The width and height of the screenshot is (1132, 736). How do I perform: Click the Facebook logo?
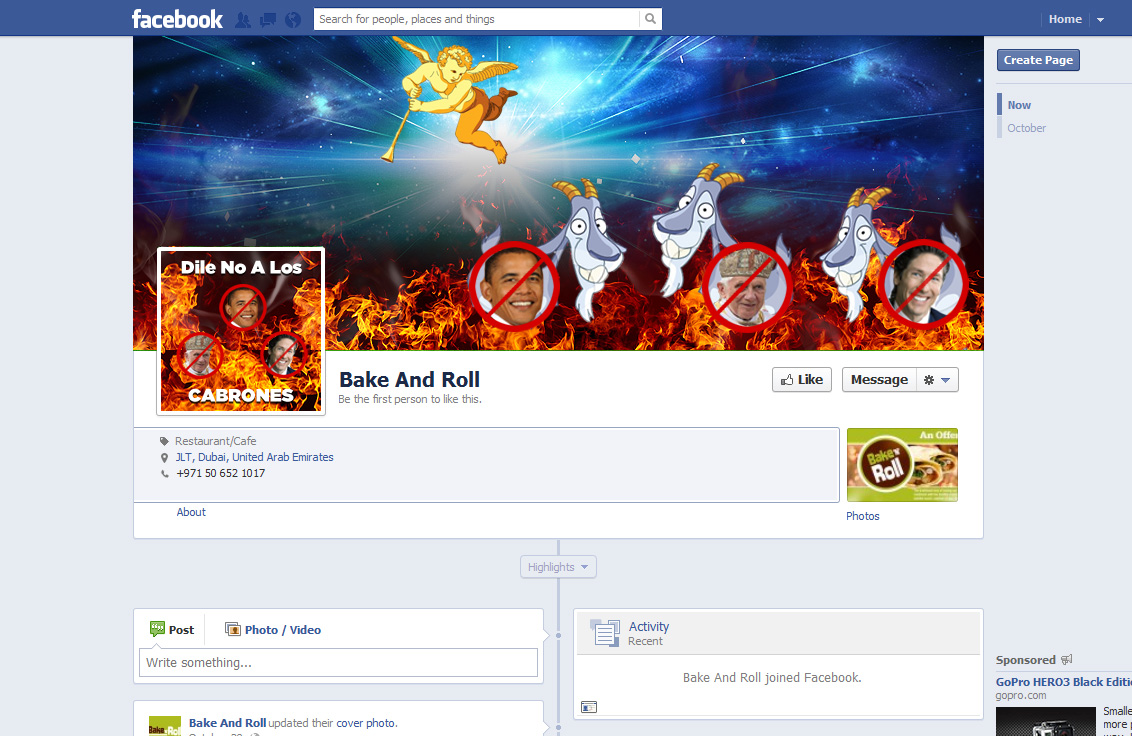click(177, 19)
